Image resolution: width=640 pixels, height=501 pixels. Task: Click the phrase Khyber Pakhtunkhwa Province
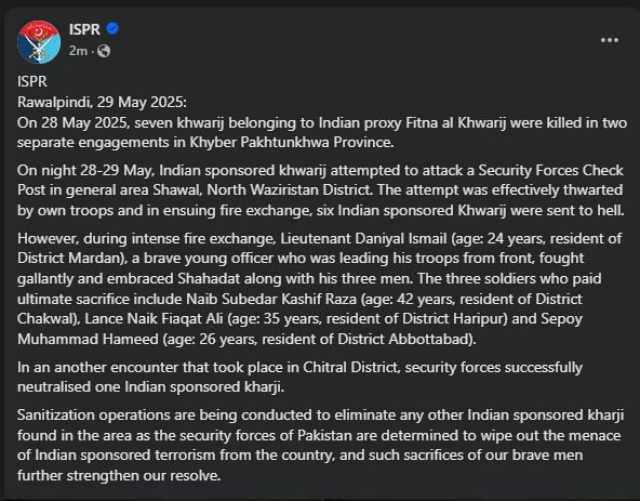point(291,142)
